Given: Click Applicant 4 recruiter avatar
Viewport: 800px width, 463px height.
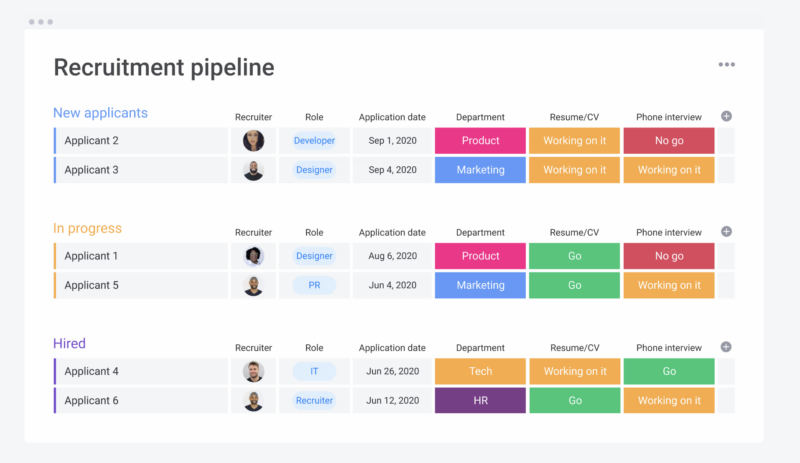Looking at the screenshot, I should [253, 372].
